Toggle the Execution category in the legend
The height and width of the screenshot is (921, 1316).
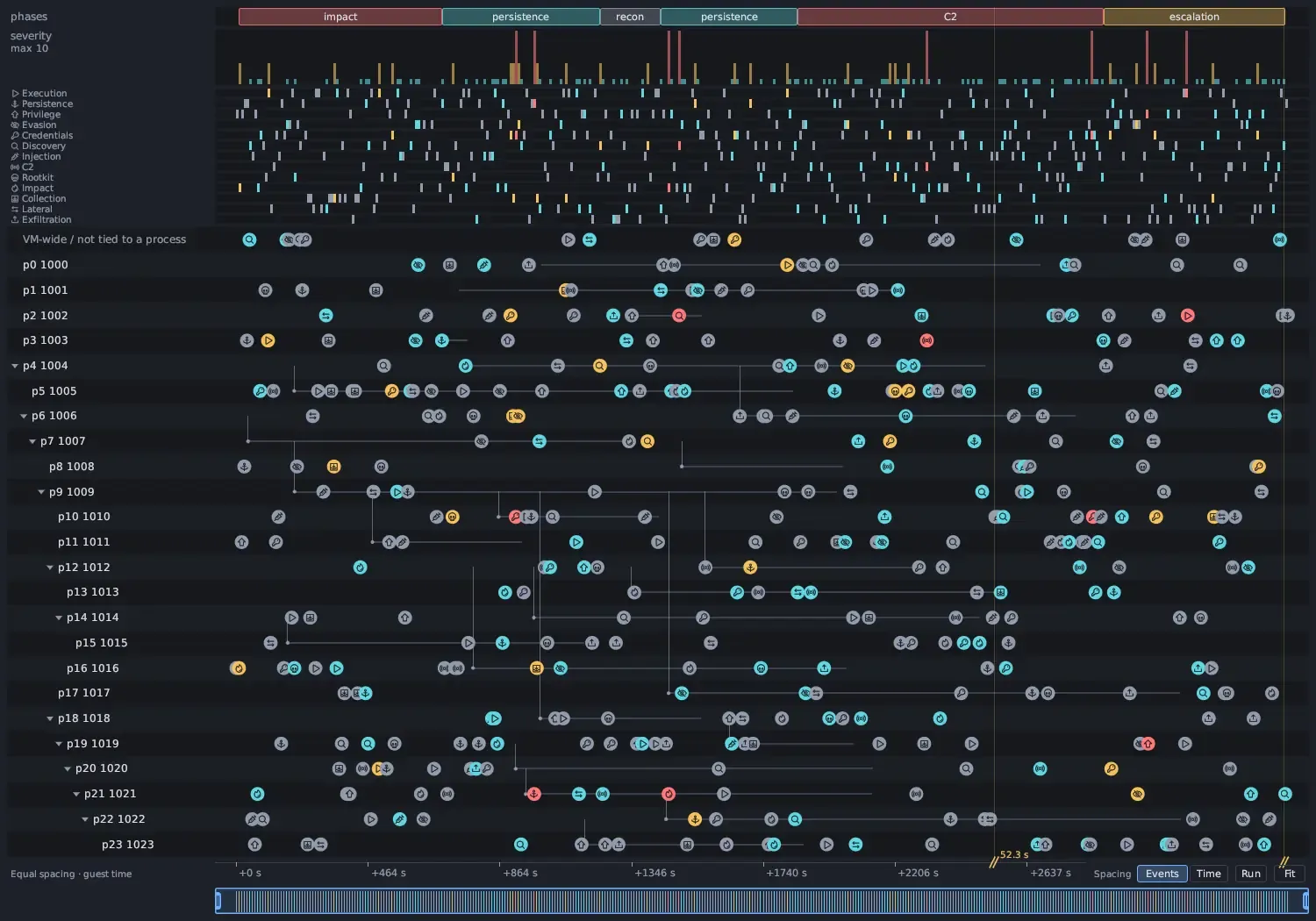point(39,93)
